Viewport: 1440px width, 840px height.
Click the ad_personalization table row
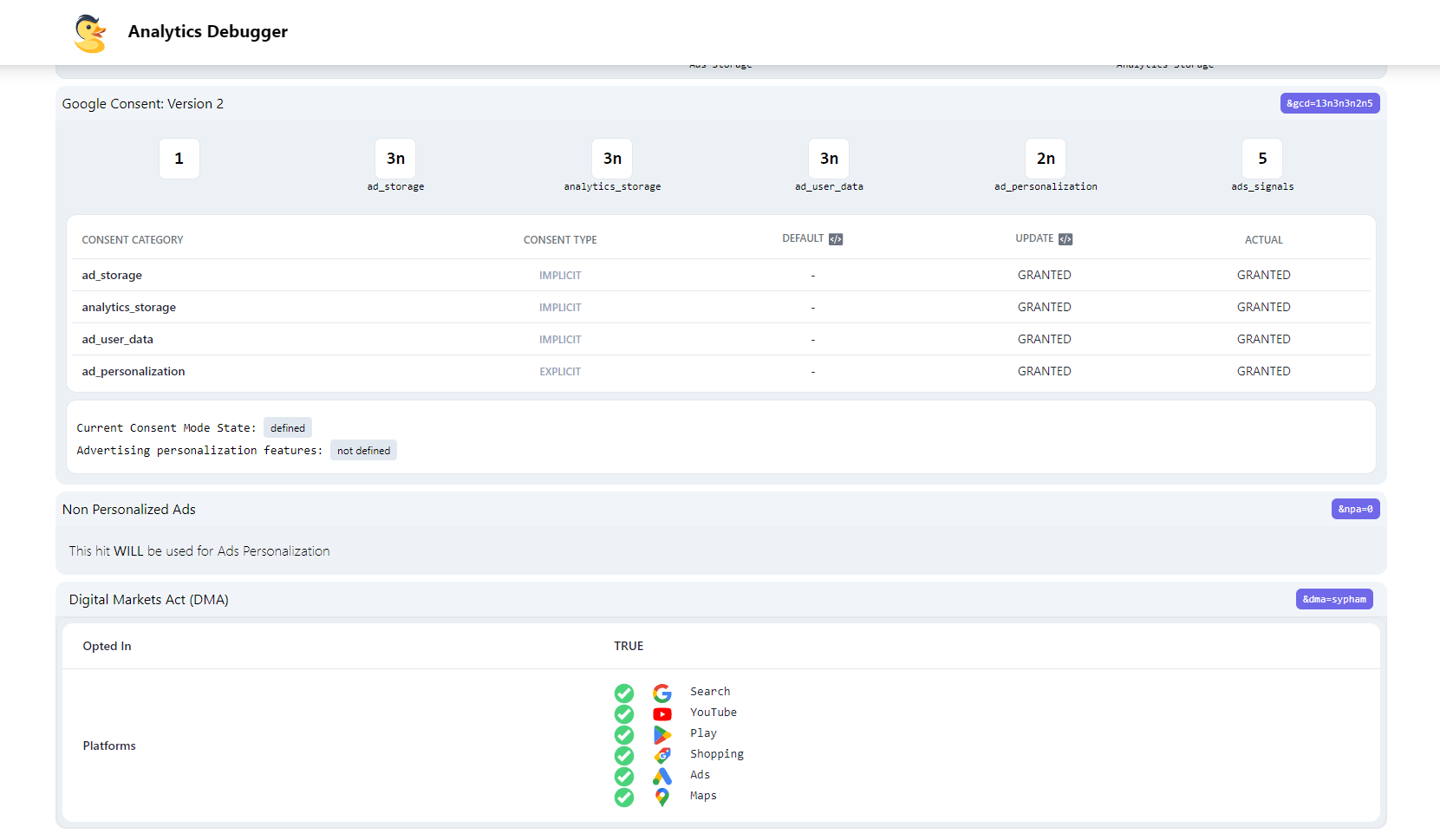click(x=721, y=371)
